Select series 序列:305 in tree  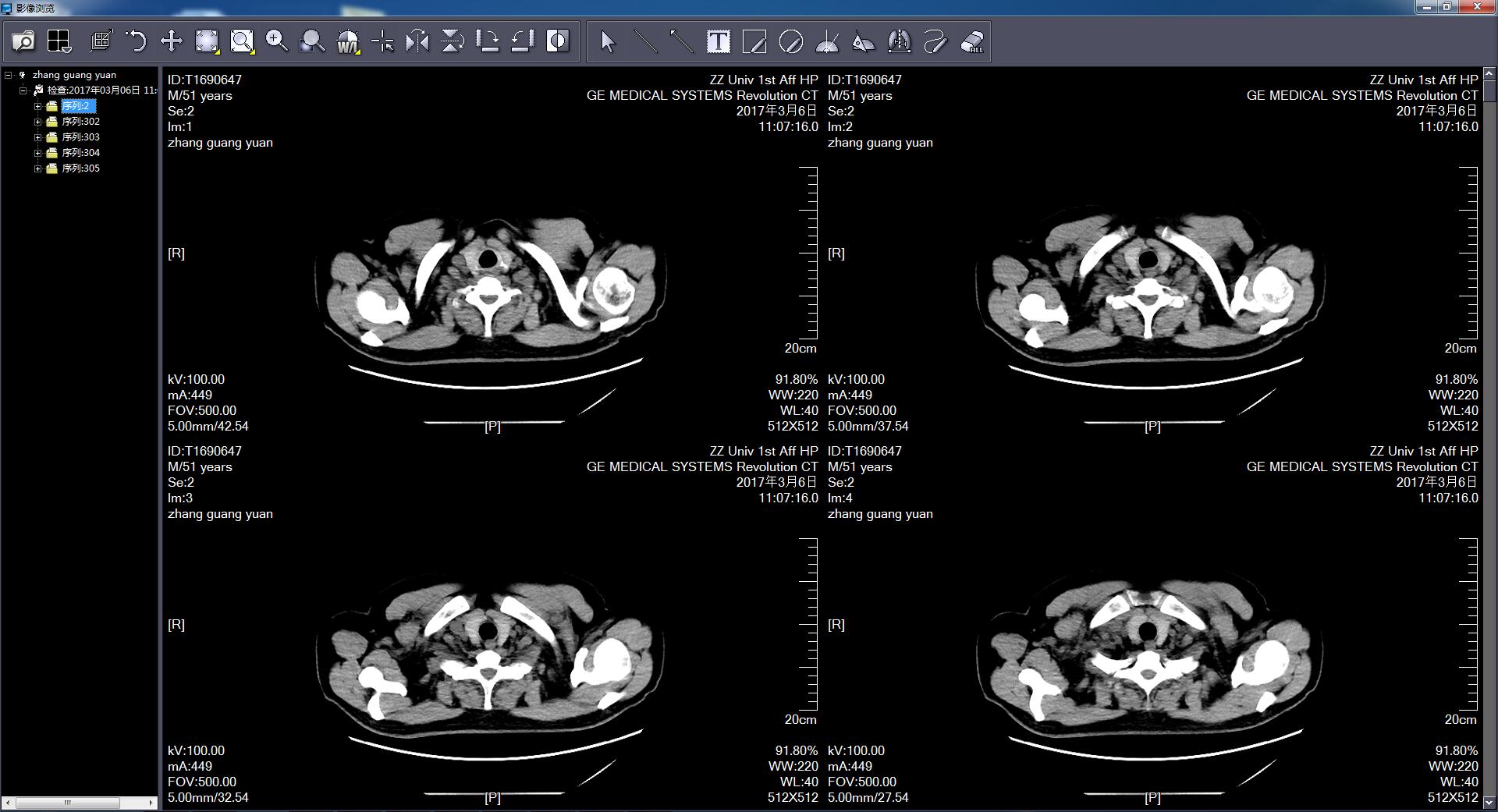coord(80,168)
